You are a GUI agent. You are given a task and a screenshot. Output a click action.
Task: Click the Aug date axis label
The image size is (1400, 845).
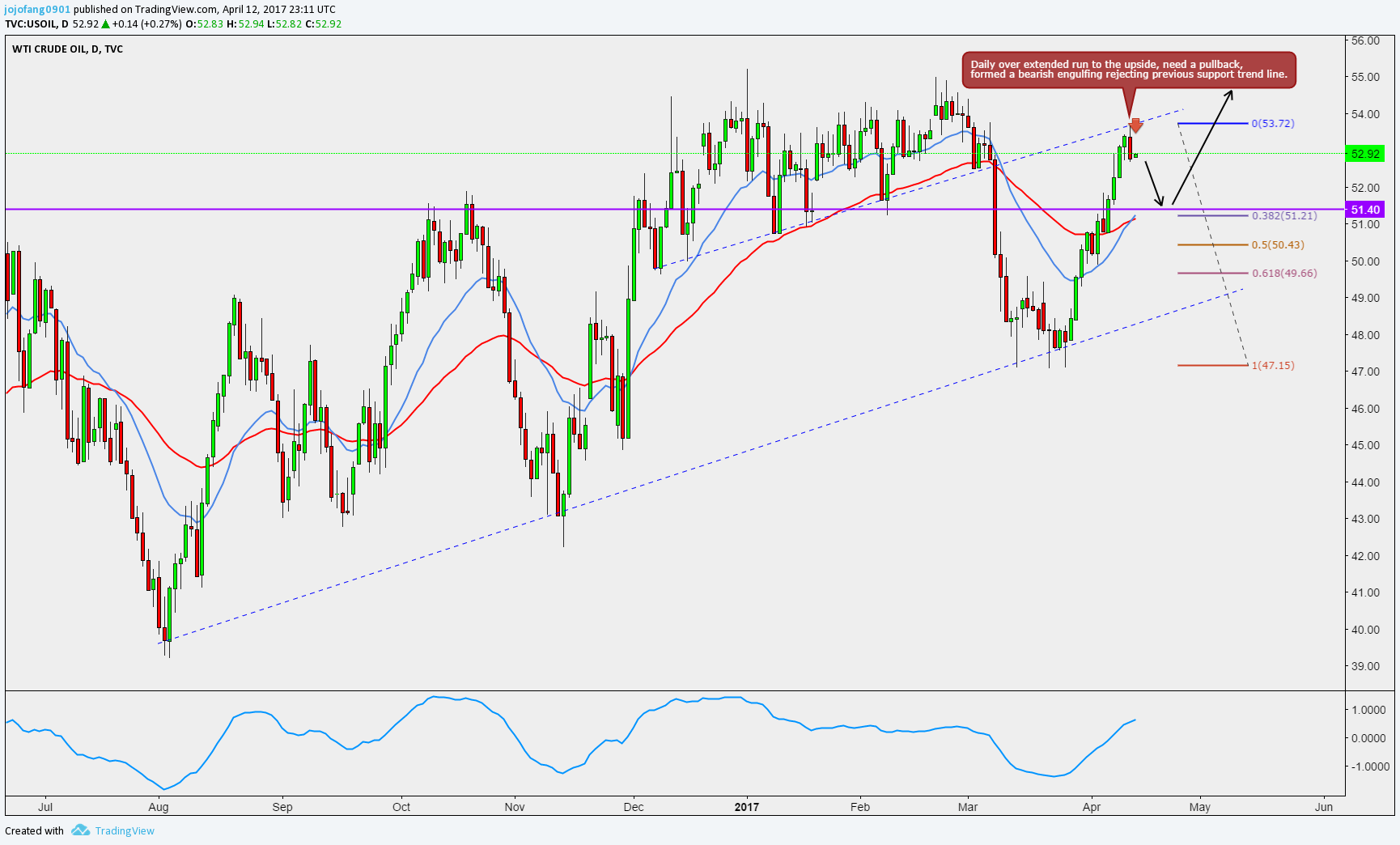[x=159, y=807]
